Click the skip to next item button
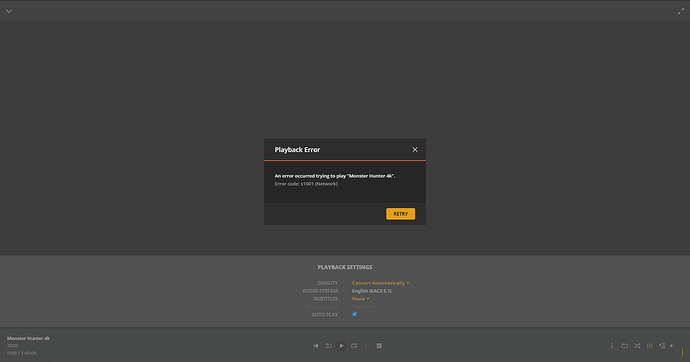 (x=367, y=346)
